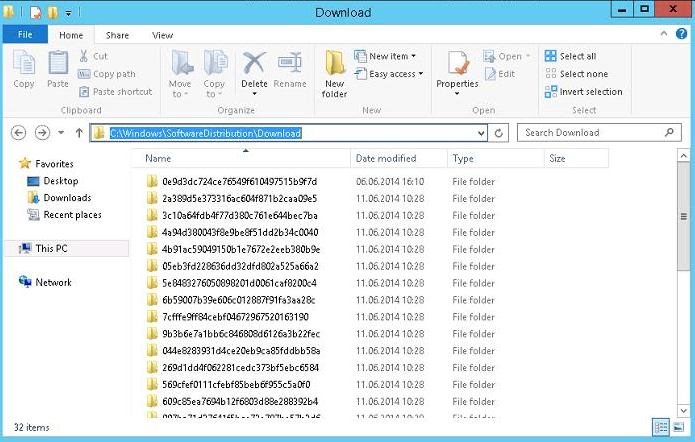Select Network in navigation pane
The height and width of the screenshot is (442, 695).
(45, 282)
